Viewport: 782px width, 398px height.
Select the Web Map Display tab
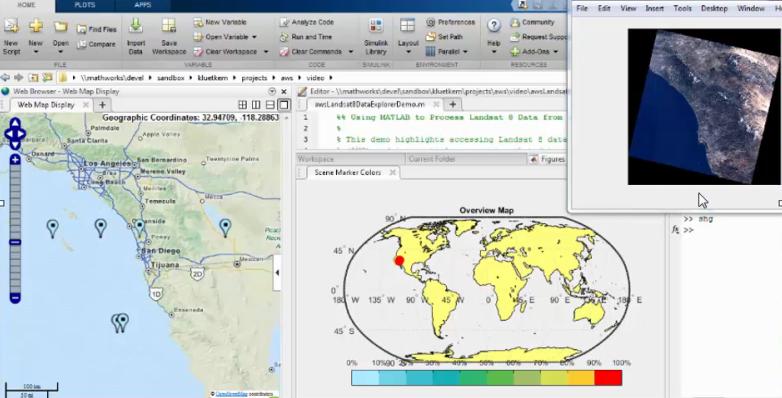46,105
